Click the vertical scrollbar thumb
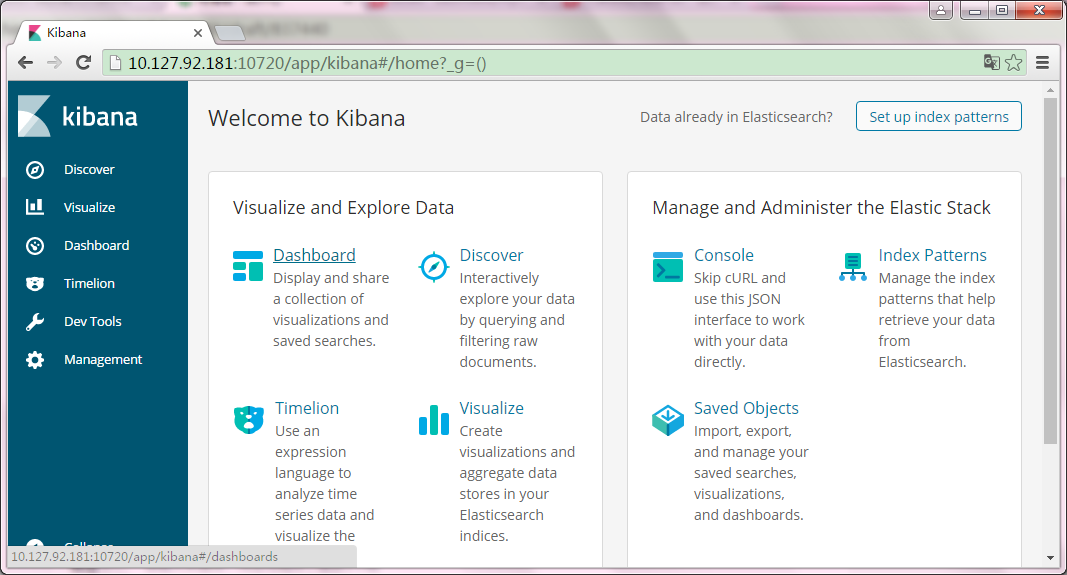Viewport: 1067px width, 575px height. coord(1050,272)
